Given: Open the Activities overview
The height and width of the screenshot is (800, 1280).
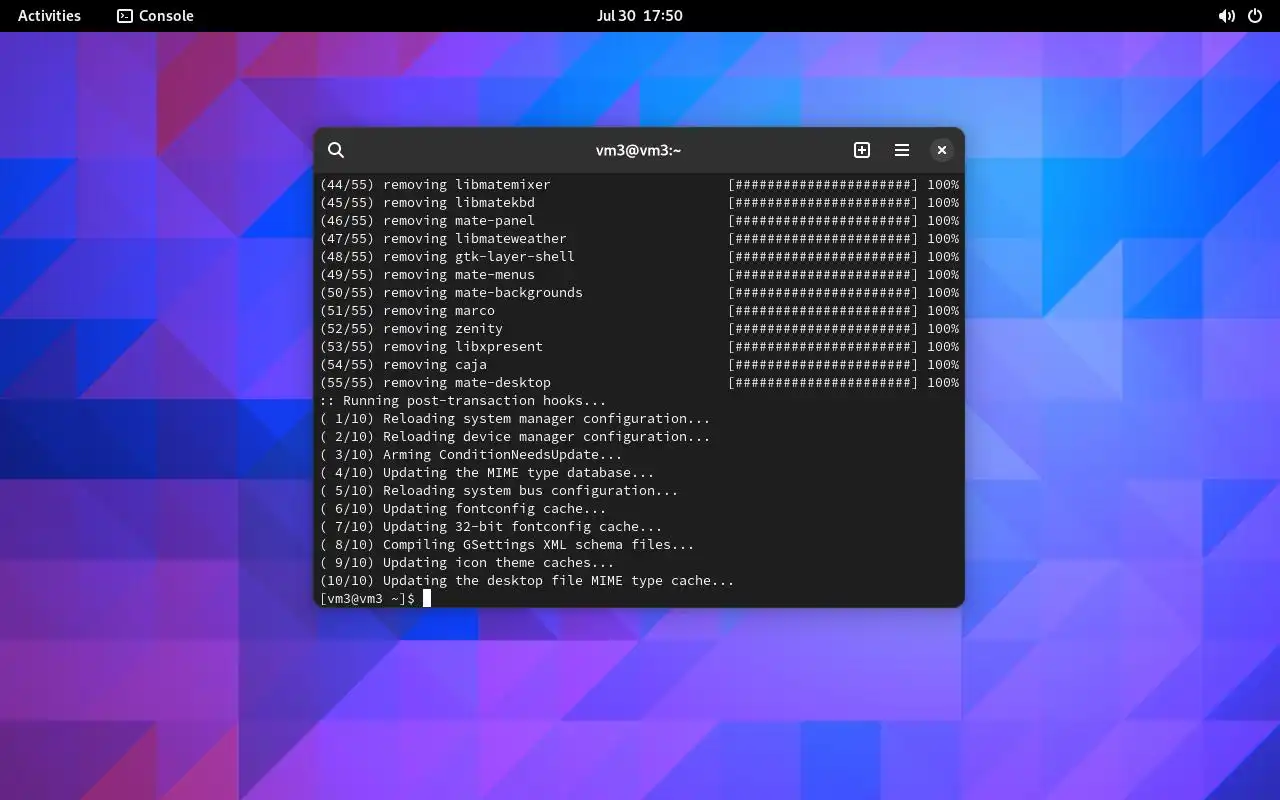Looking at the screenshot, I should [x=49, y=16].
